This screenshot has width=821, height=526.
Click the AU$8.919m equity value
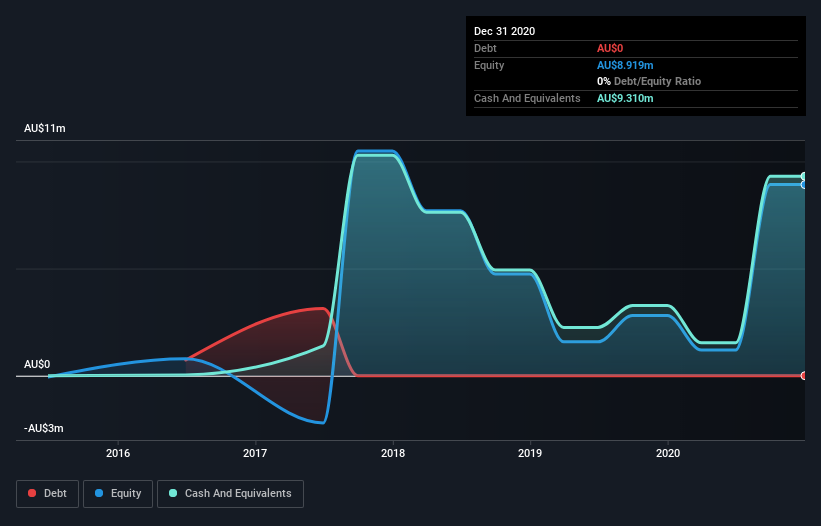click(625, 65)
